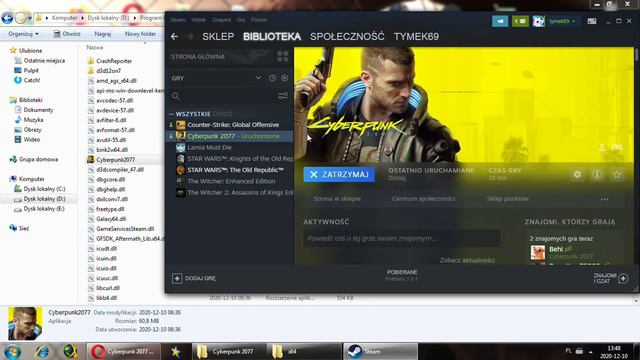Open the TYMEK69 profile tab
Image resolution: width=640 pixels, height=360 pixels.
point(416,37)
